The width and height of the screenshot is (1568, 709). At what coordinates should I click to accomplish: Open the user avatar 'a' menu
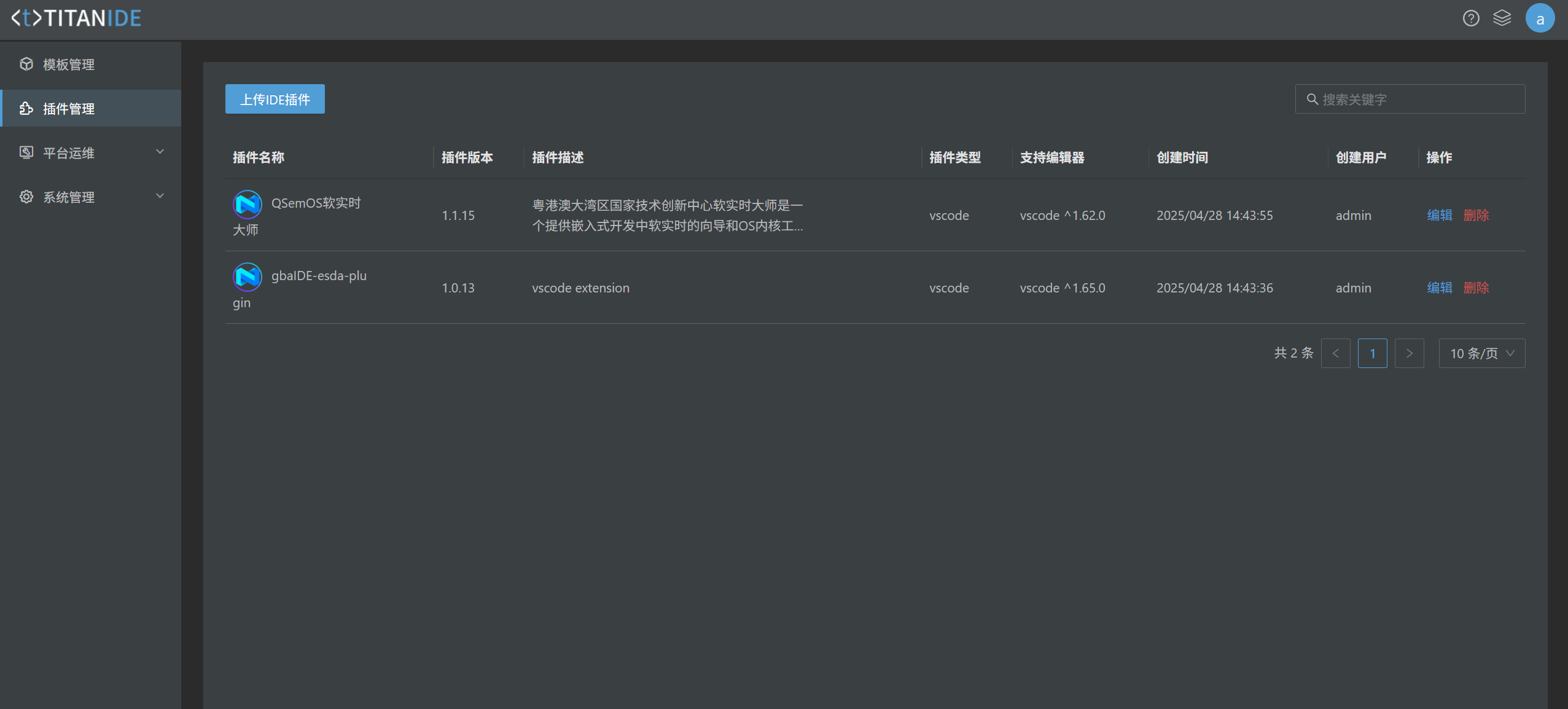[x=1539, y=18]
